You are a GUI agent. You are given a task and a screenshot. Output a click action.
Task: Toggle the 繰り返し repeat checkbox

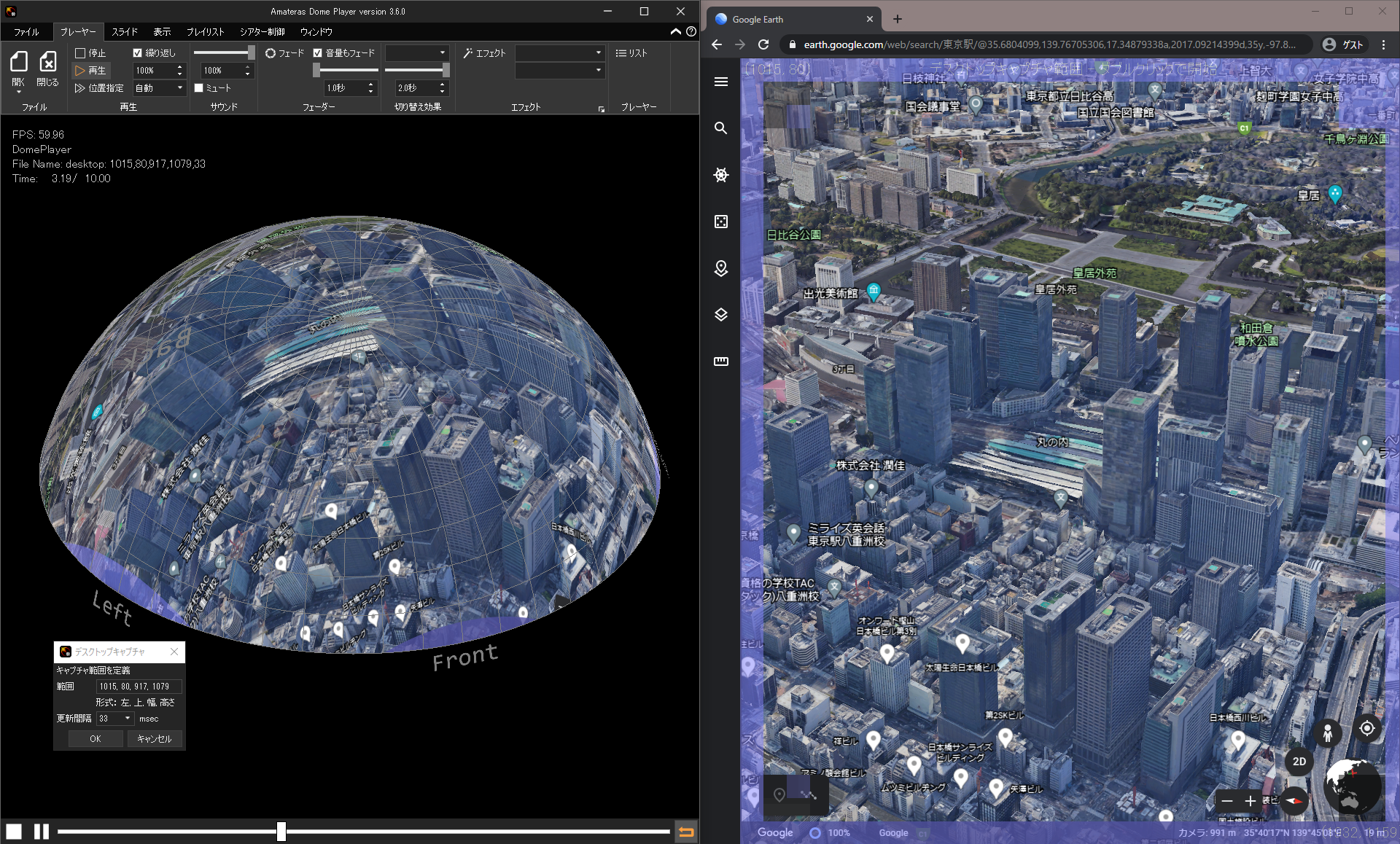click(137, 53)
